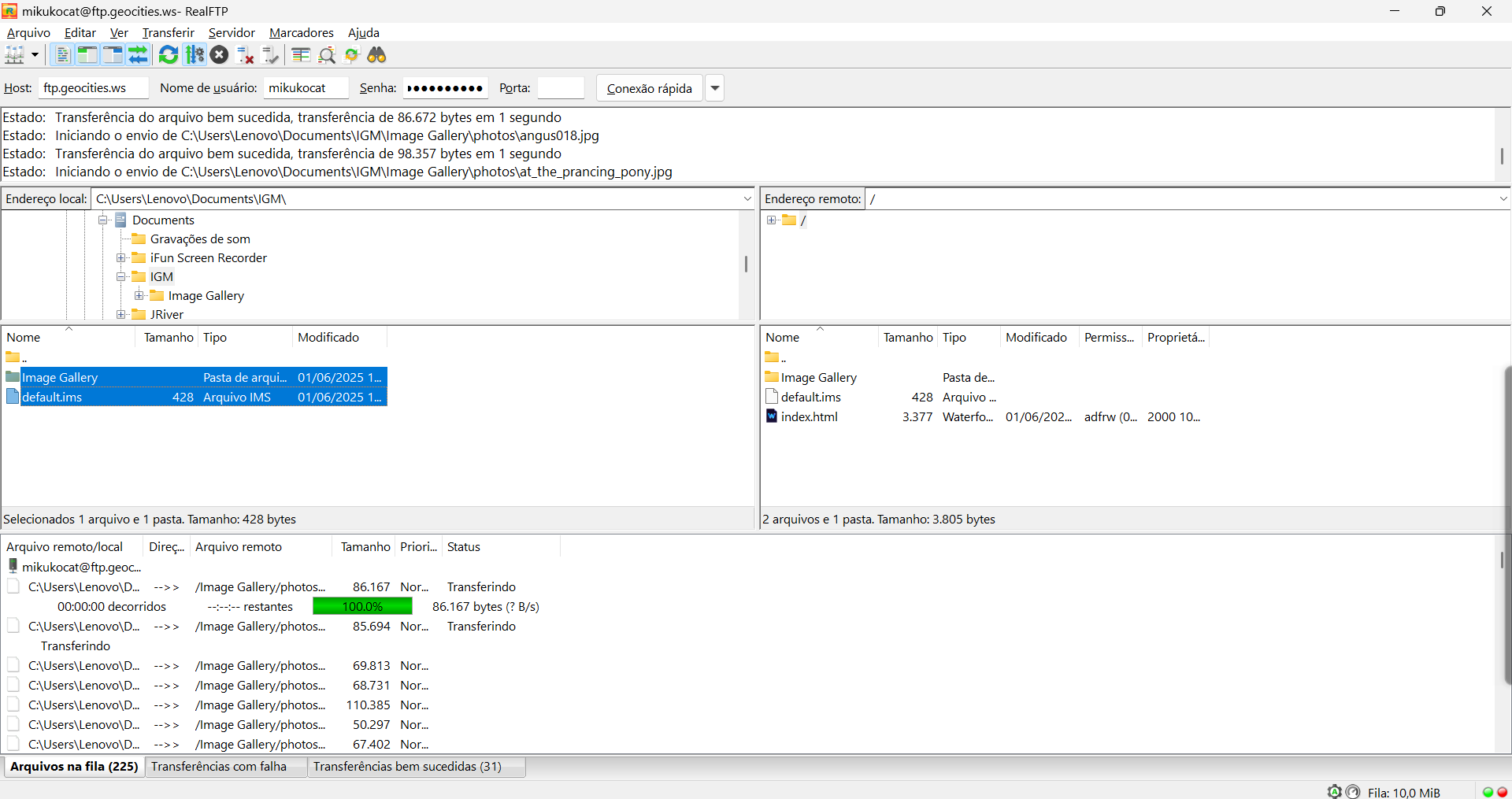1512x799 pixels.
Task: Open the Endereço local path dropdown
Action: [747, 199]
